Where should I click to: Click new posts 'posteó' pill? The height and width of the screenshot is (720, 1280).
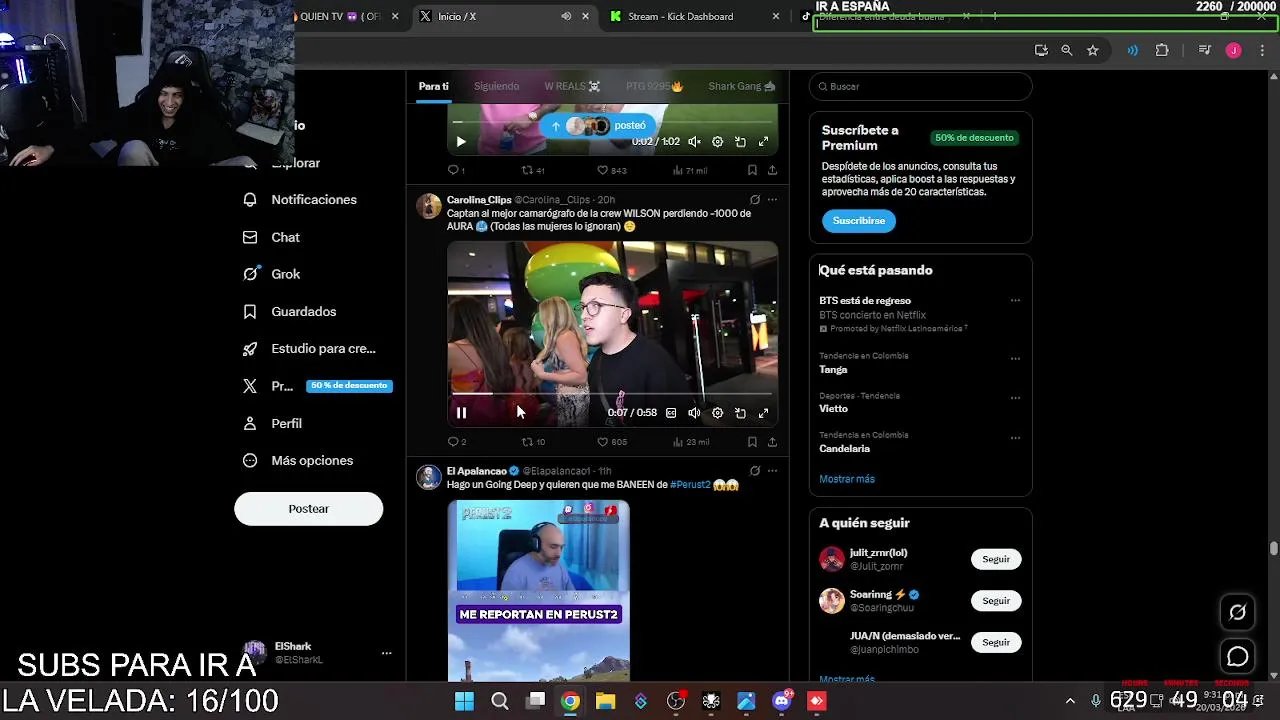pos(598,125)
